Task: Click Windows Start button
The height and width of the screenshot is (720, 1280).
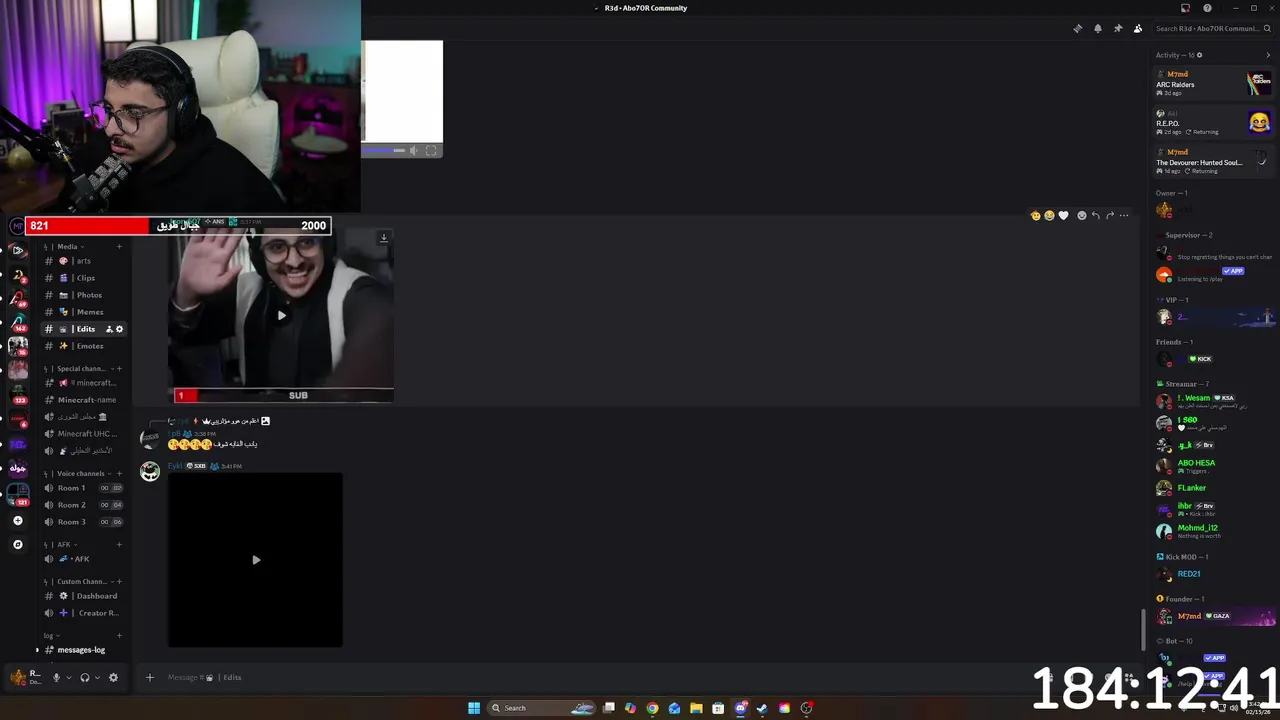Action: 474,708
